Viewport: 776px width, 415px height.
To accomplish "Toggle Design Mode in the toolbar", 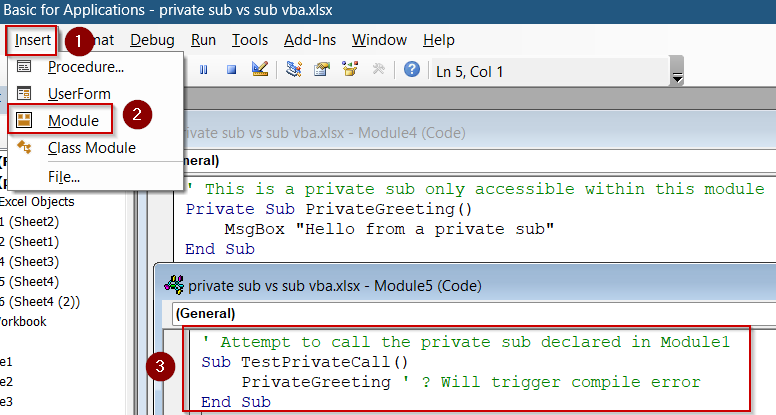I will (260, 70).
